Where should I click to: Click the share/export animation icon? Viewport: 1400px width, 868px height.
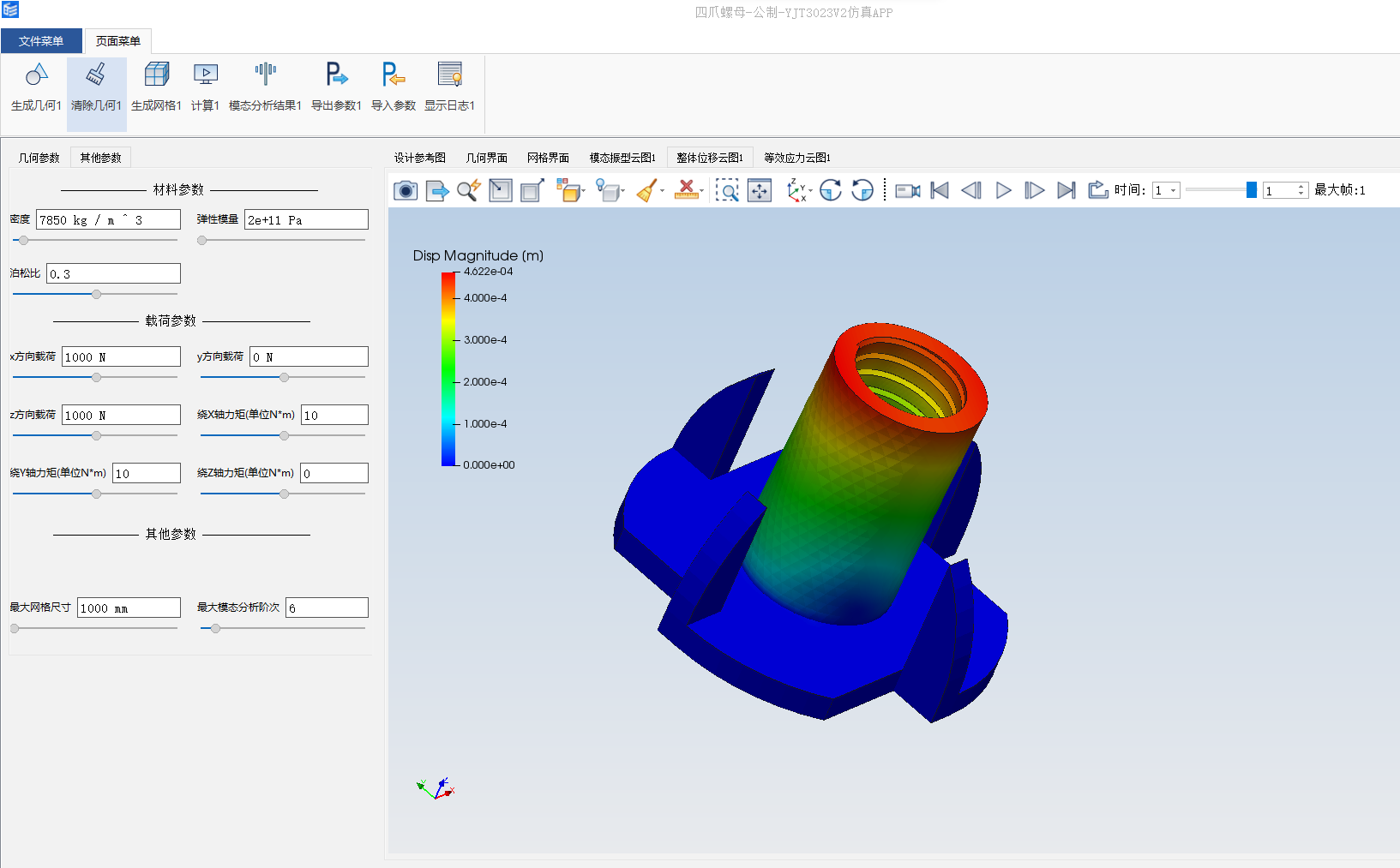tap(1098, 190)
